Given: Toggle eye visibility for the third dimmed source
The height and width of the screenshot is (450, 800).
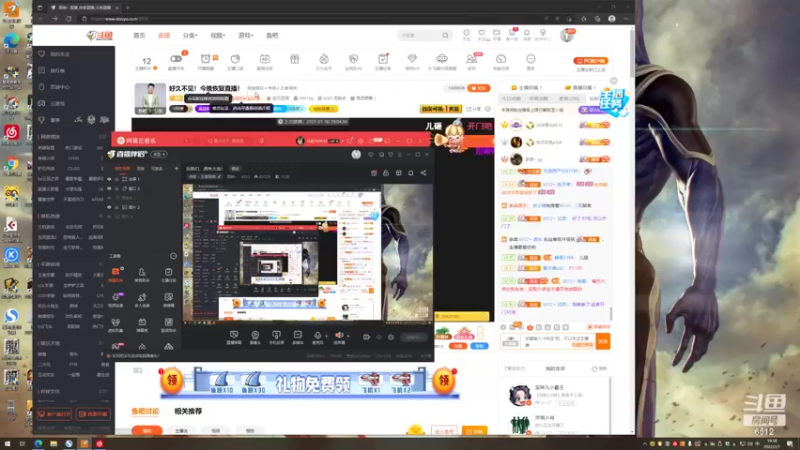Looking at the screenshot, I should (109, 197).
